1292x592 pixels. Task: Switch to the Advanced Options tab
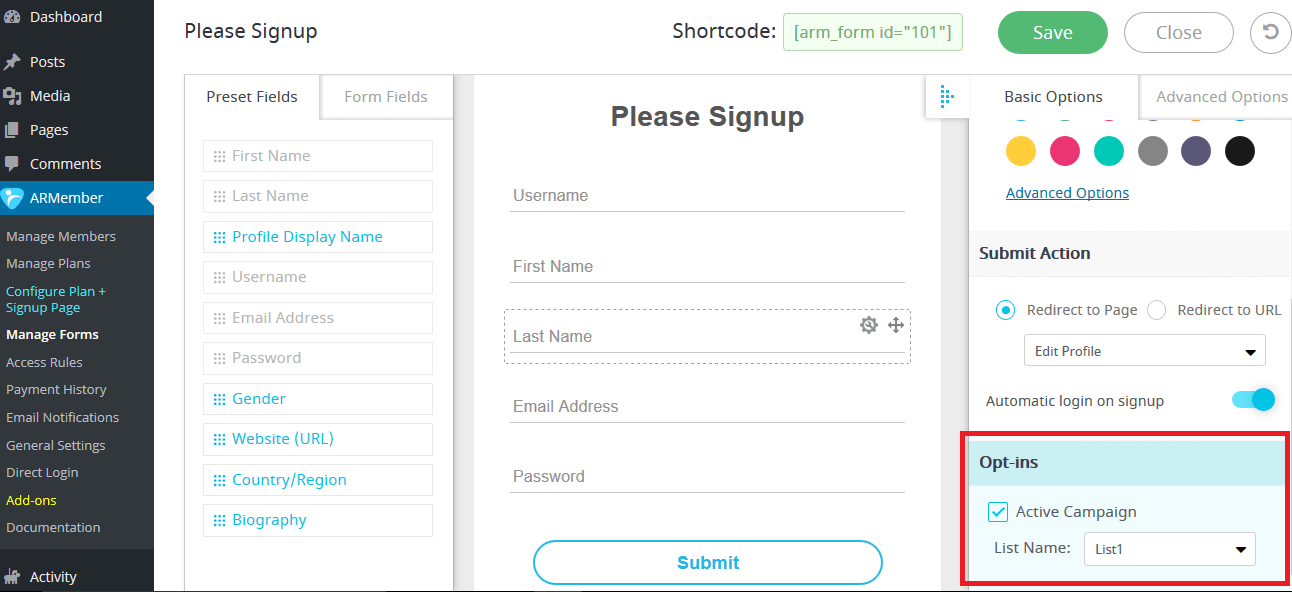pos(1216,97)
